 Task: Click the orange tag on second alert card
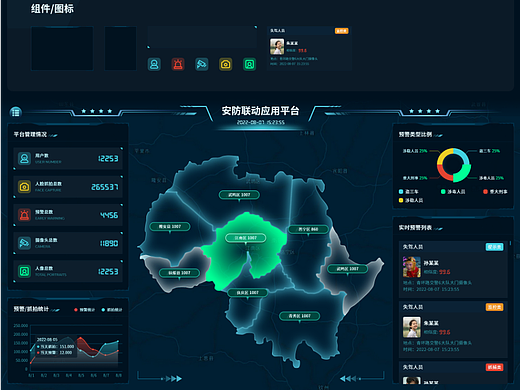click(x=494, y=307)
